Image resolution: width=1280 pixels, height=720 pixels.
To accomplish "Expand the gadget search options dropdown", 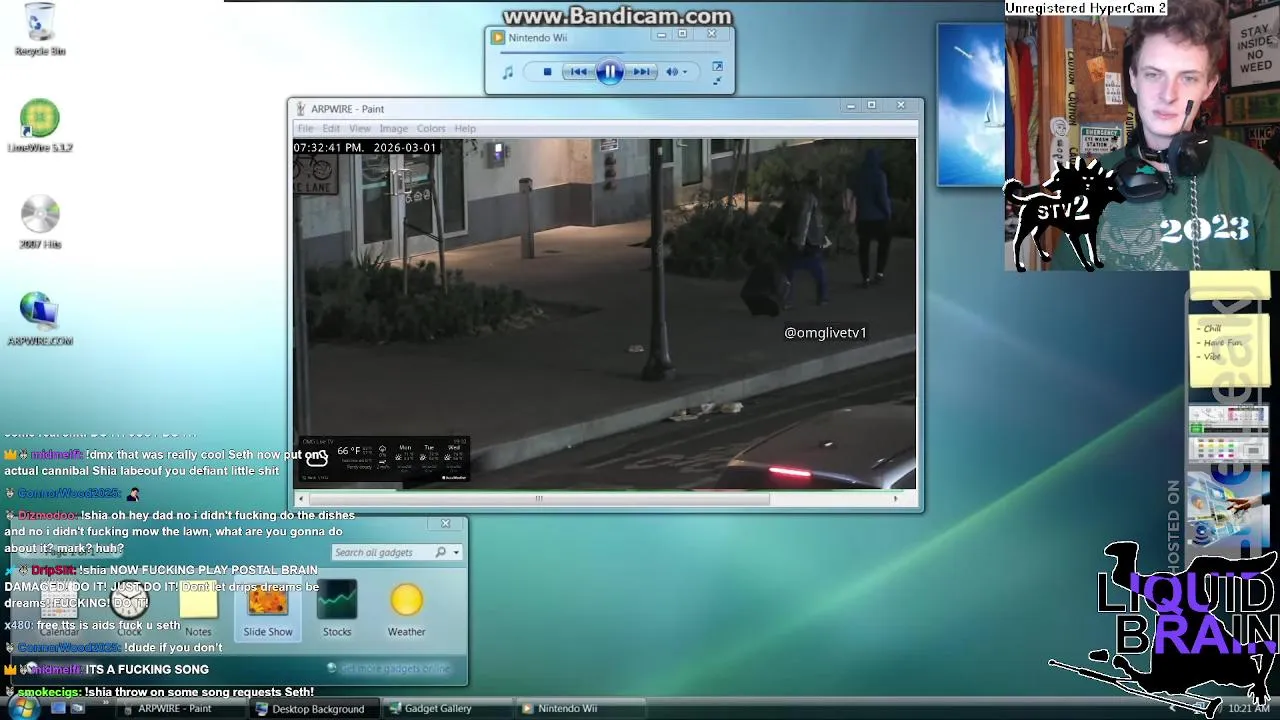I will coord(456,552).
